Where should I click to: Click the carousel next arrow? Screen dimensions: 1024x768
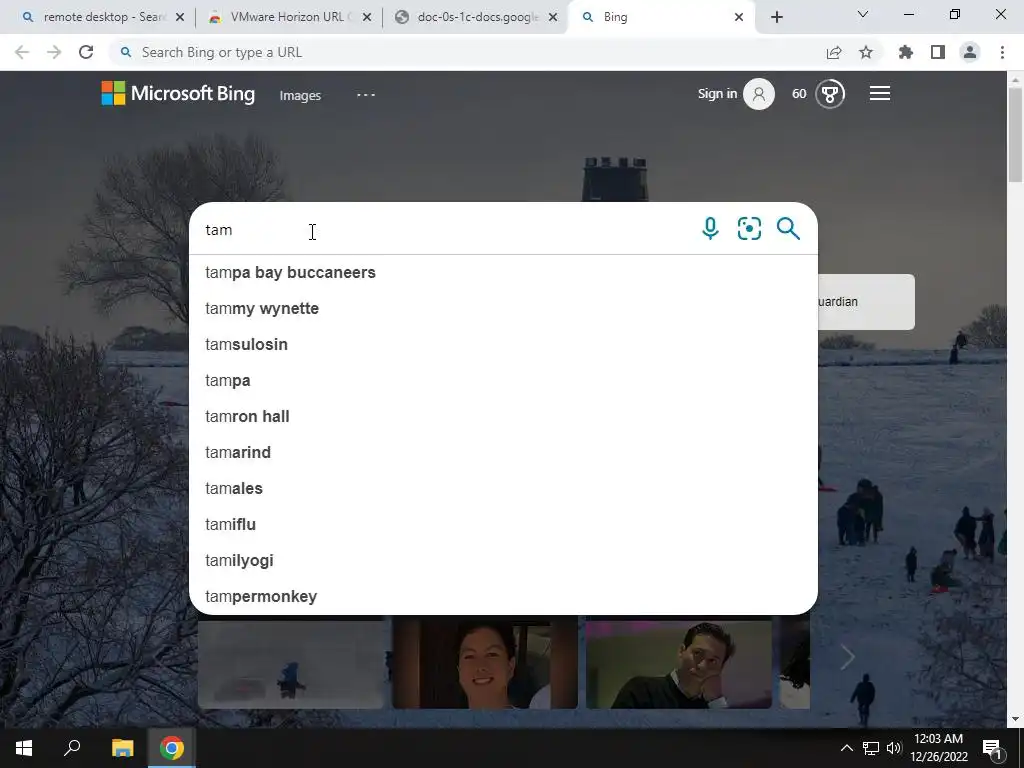847,657
